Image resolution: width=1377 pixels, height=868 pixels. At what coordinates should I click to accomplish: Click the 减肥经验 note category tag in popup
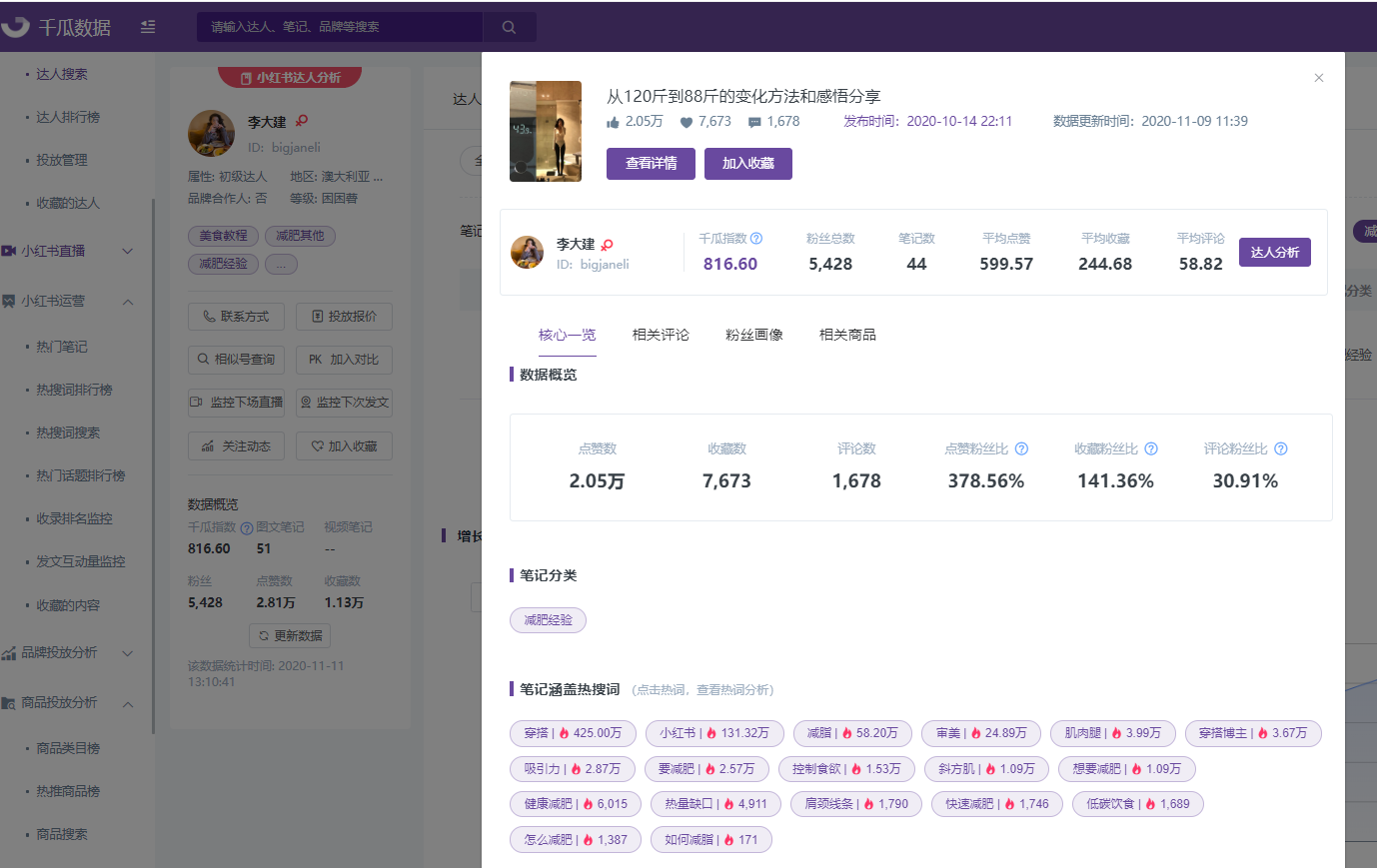pyautogui.click(x=548, y=620)
